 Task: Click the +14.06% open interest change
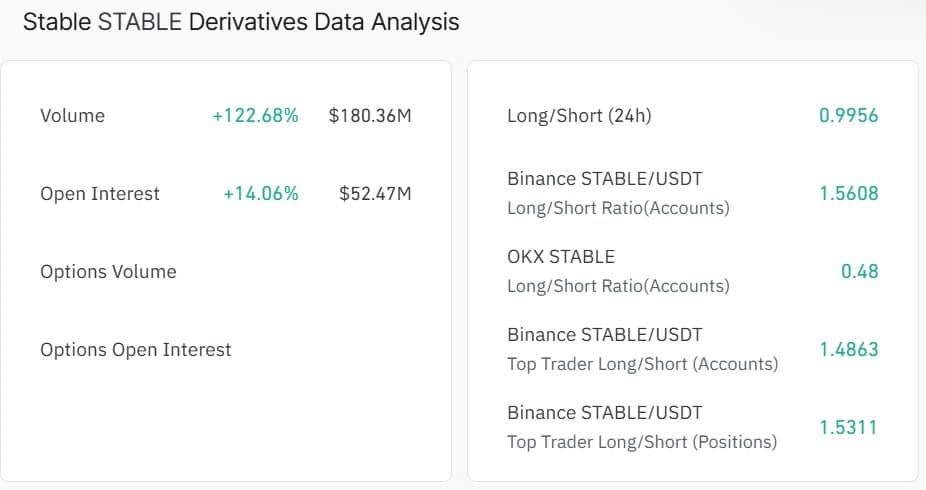pyautogui.click(x=261, y=194)
